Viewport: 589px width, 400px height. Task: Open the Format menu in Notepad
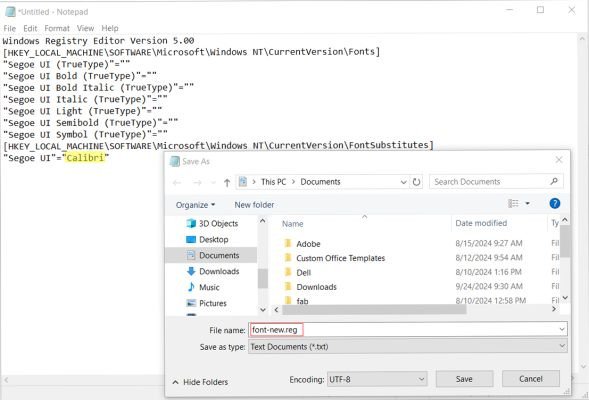(x=57, y=28)
